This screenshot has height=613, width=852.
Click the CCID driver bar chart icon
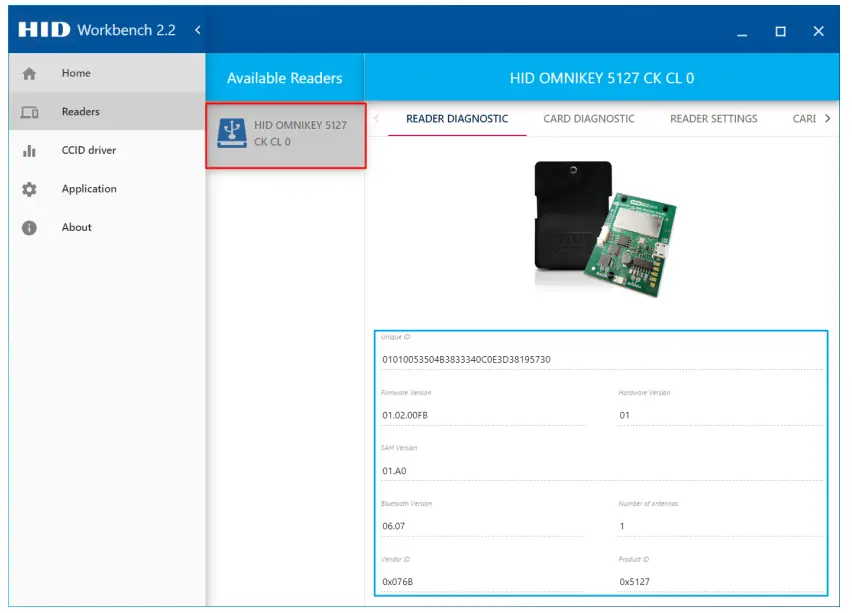(29, 151)
